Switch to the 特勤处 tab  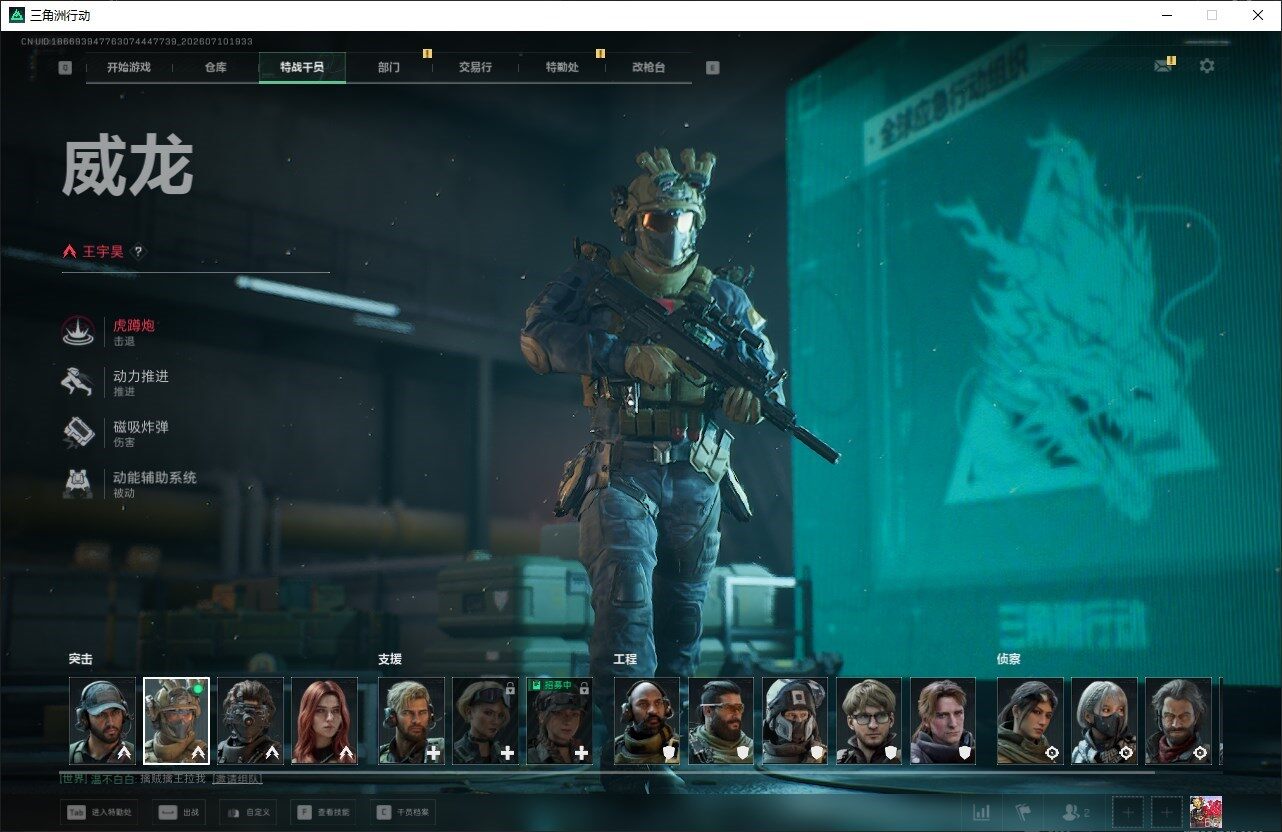pos(562,67)
